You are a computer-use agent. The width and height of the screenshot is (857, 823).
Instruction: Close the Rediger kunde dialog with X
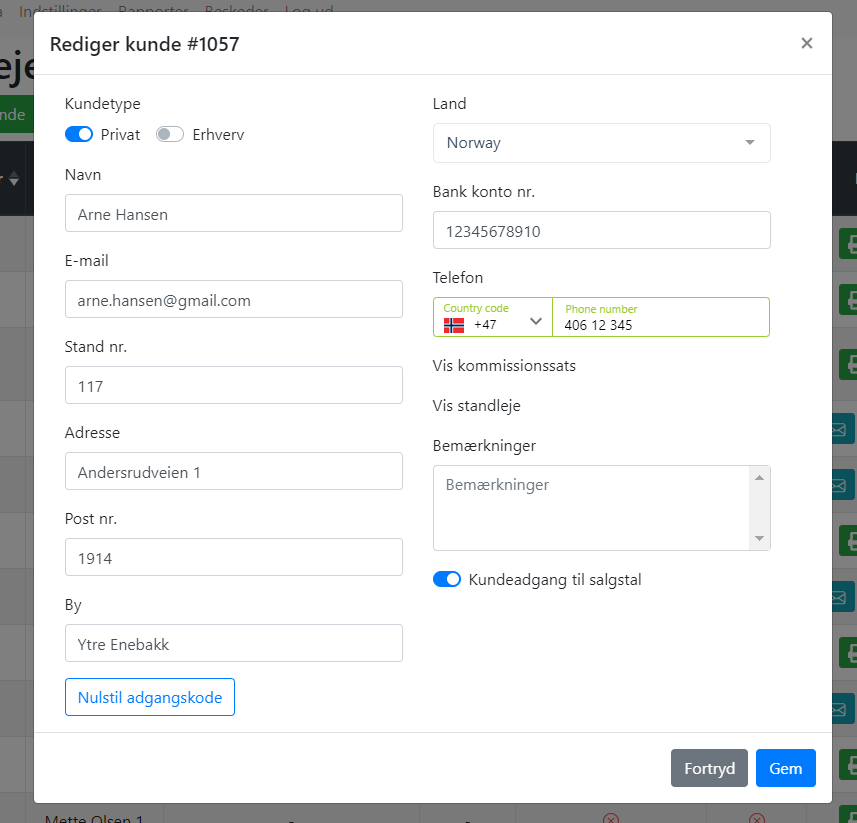(x=806, y=43)
